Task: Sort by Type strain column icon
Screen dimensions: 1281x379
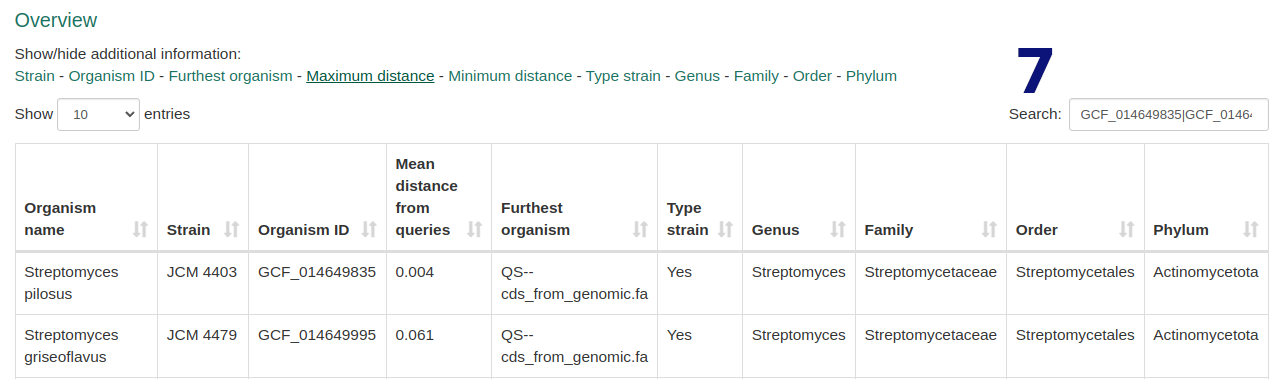Action: [725, 229]
